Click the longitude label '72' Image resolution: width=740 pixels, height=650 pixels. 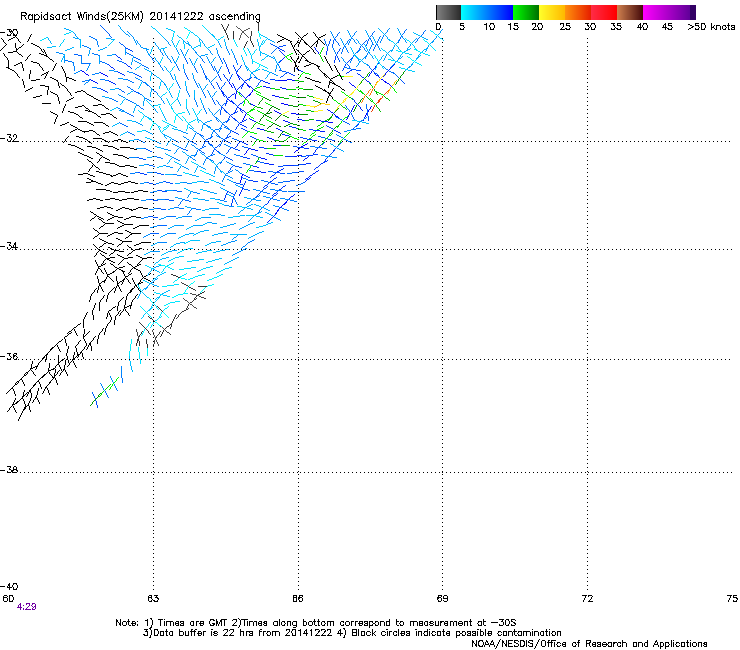587,599
